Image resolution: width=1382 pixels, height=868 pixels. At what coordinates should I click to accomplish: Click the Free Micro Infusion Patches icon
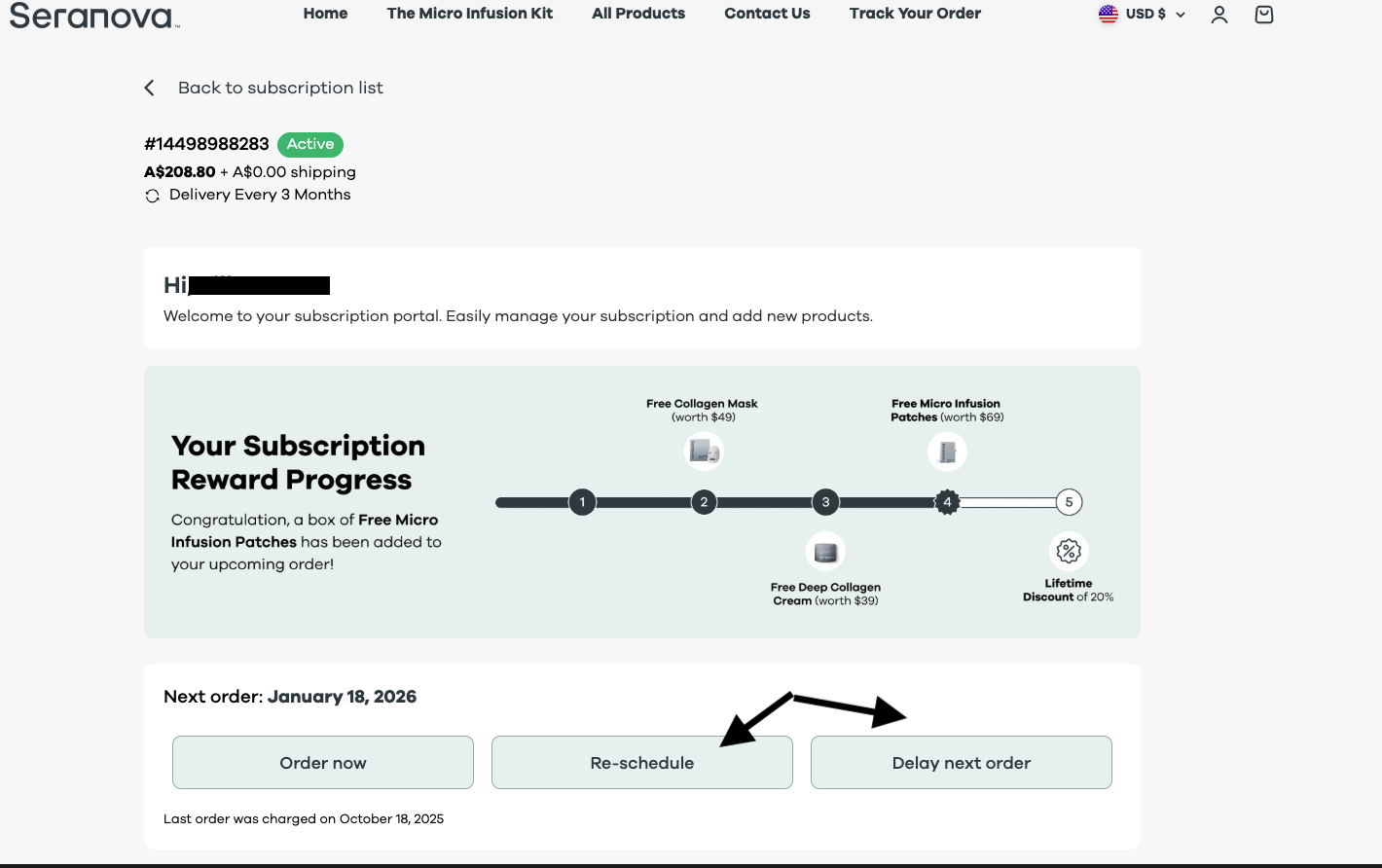coord(947,452)
